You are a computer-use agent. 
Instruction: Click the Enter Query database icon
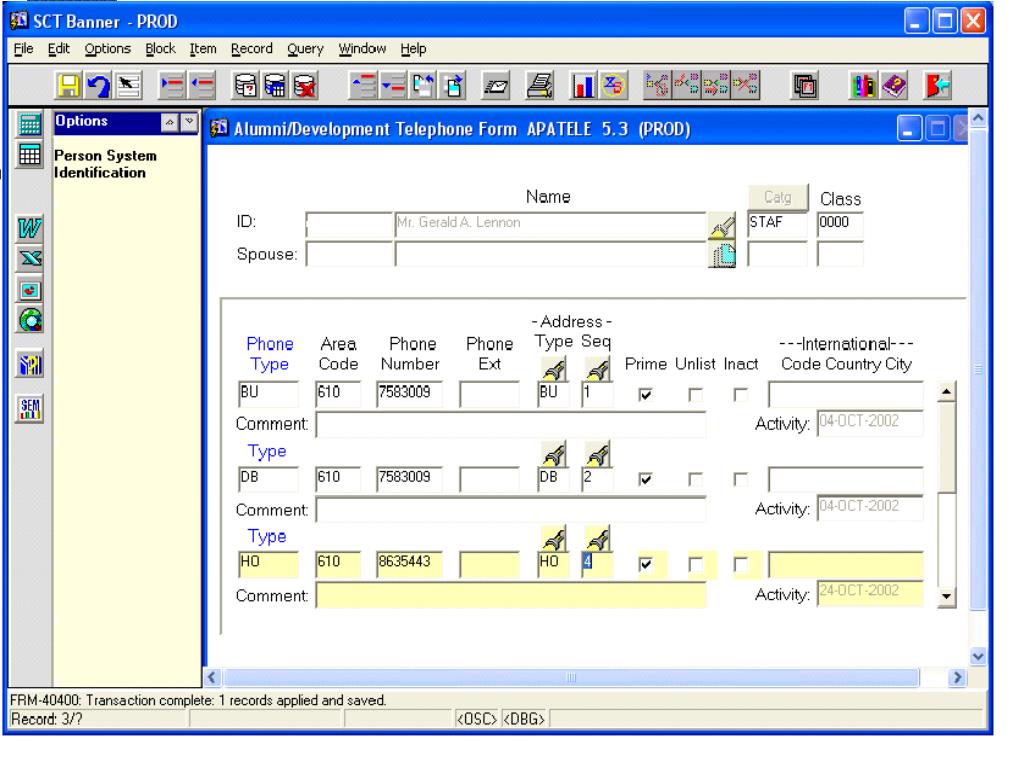click(x=246, y=86)
